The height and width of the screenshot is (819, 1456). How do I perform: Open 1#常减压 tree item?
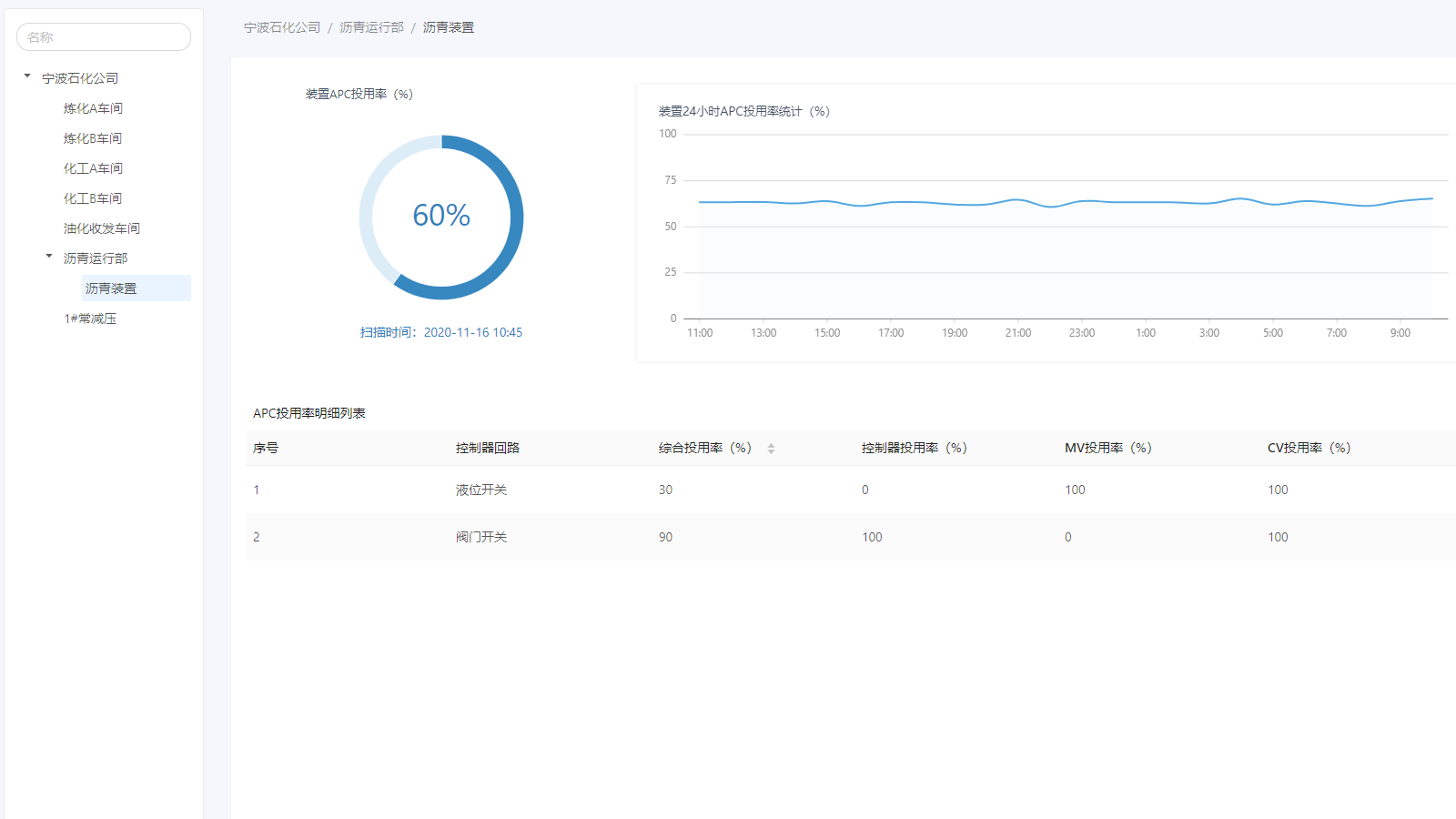90,318
